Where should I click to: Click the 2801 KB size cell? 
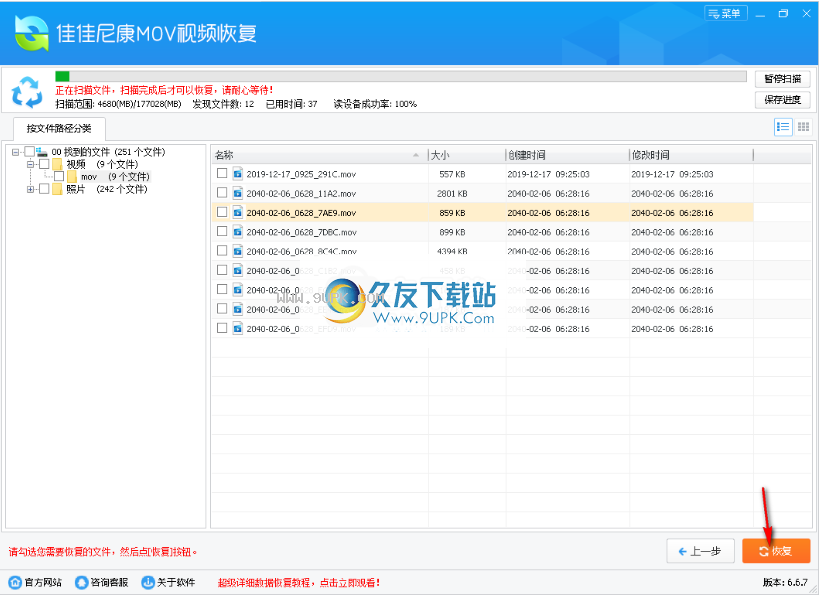coord(452,194)
